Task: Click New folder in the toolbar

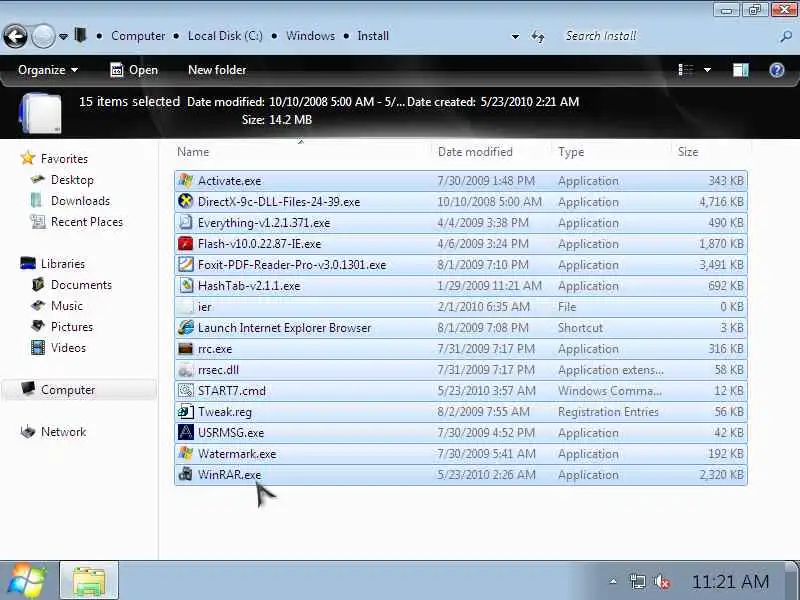Action: pyautogui.click(x=217, y=70)
